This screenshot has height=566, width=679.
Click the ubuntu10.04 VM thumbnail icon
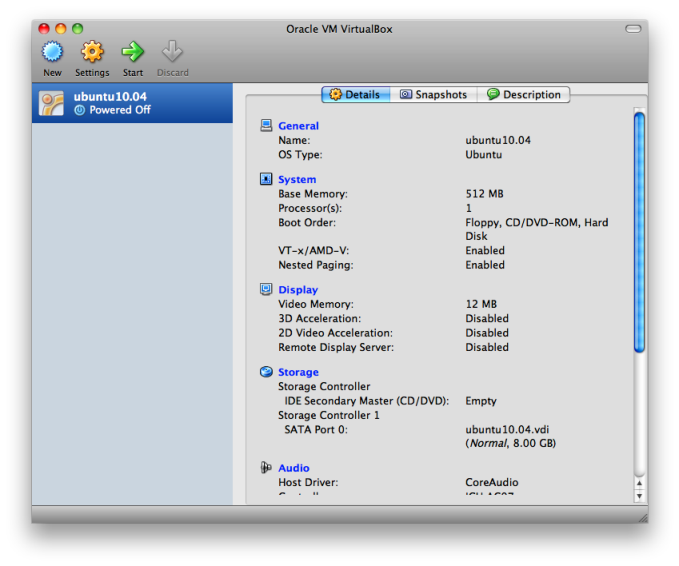(51, 103)
